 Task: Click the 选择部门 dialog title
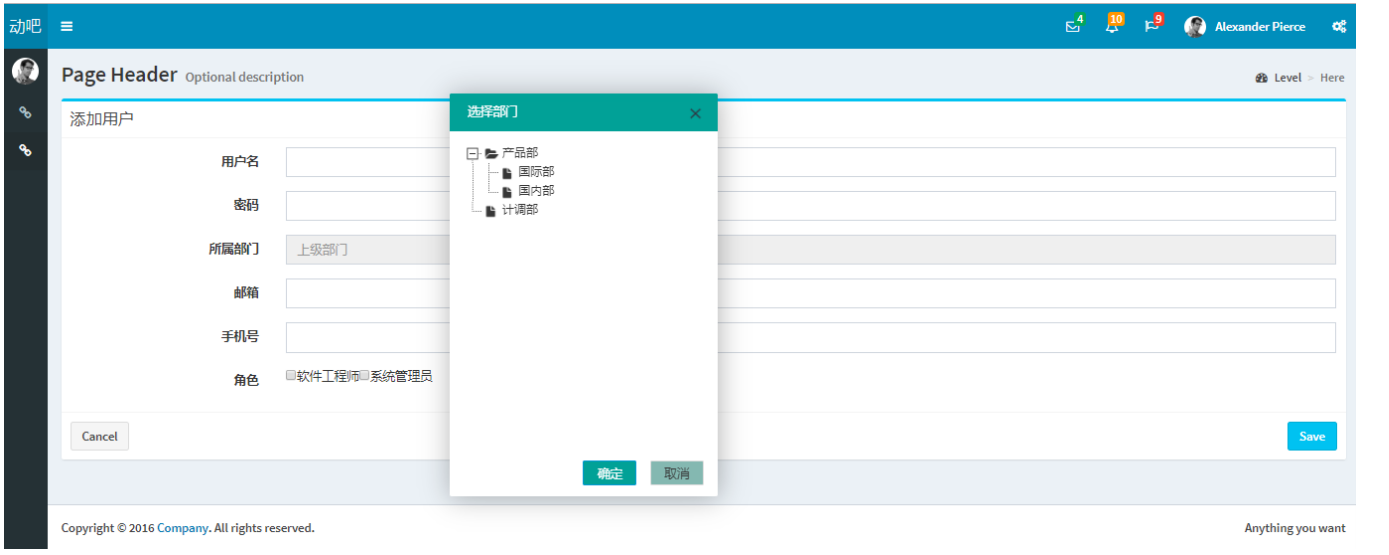[x=493, y=112]
